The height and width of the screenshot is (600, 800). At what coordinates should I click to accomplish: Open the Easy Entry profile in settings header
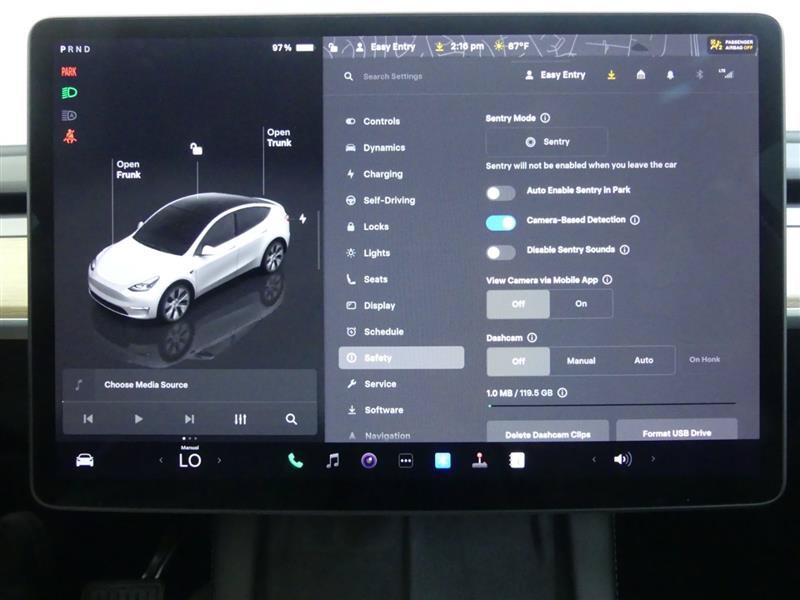(x=555, y=75)
